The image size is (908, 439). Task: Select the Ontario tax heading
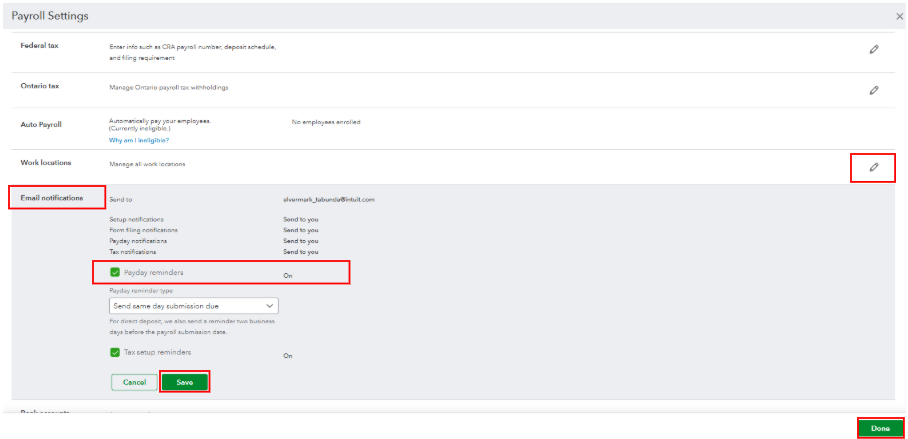[x=39, y=86]
